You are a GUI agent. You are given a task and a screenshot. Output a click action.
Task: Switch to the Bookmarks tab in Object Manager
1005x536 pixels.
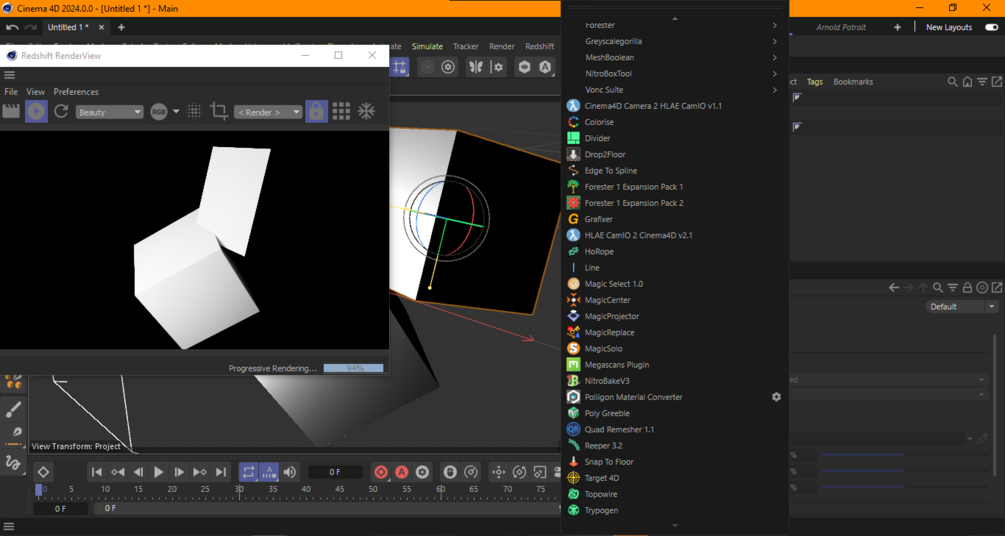(x=853, y=81)
